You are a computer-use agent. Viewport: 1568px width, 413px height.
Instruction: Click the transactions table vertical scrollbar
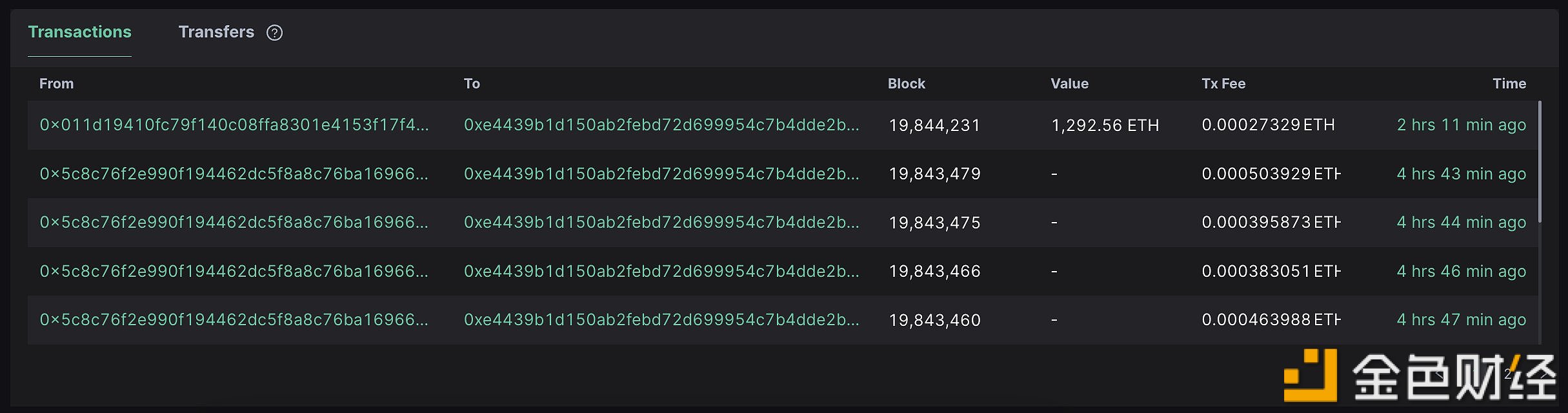coord(1540,161)
